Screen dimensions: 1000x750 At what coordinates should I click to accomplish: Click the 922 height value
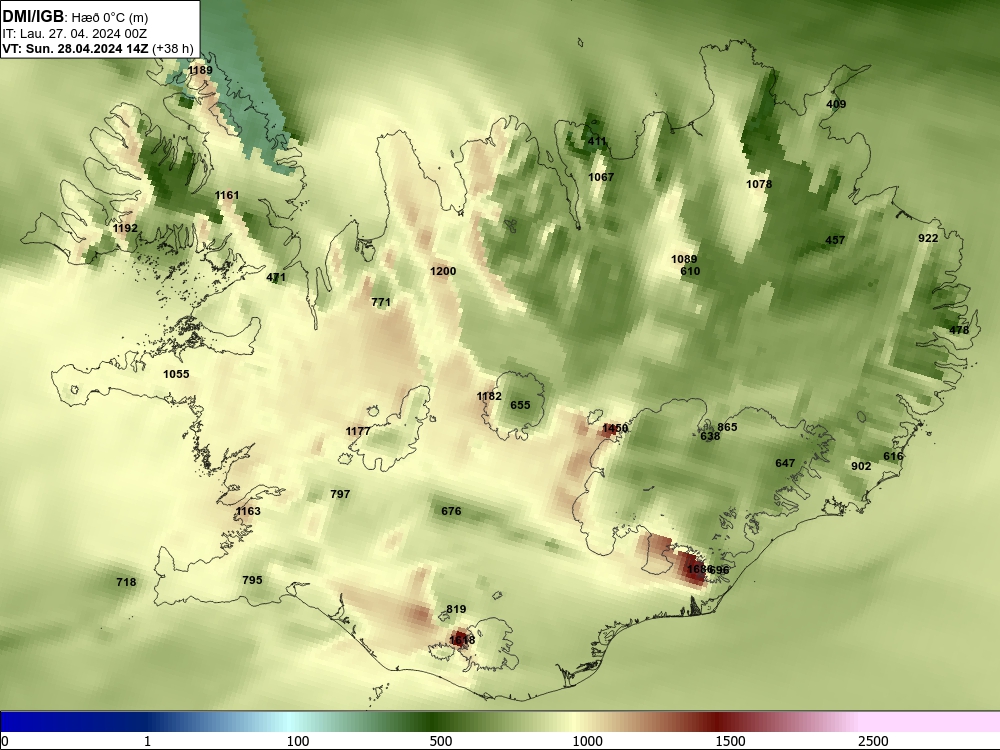click(x=928, y=239)
